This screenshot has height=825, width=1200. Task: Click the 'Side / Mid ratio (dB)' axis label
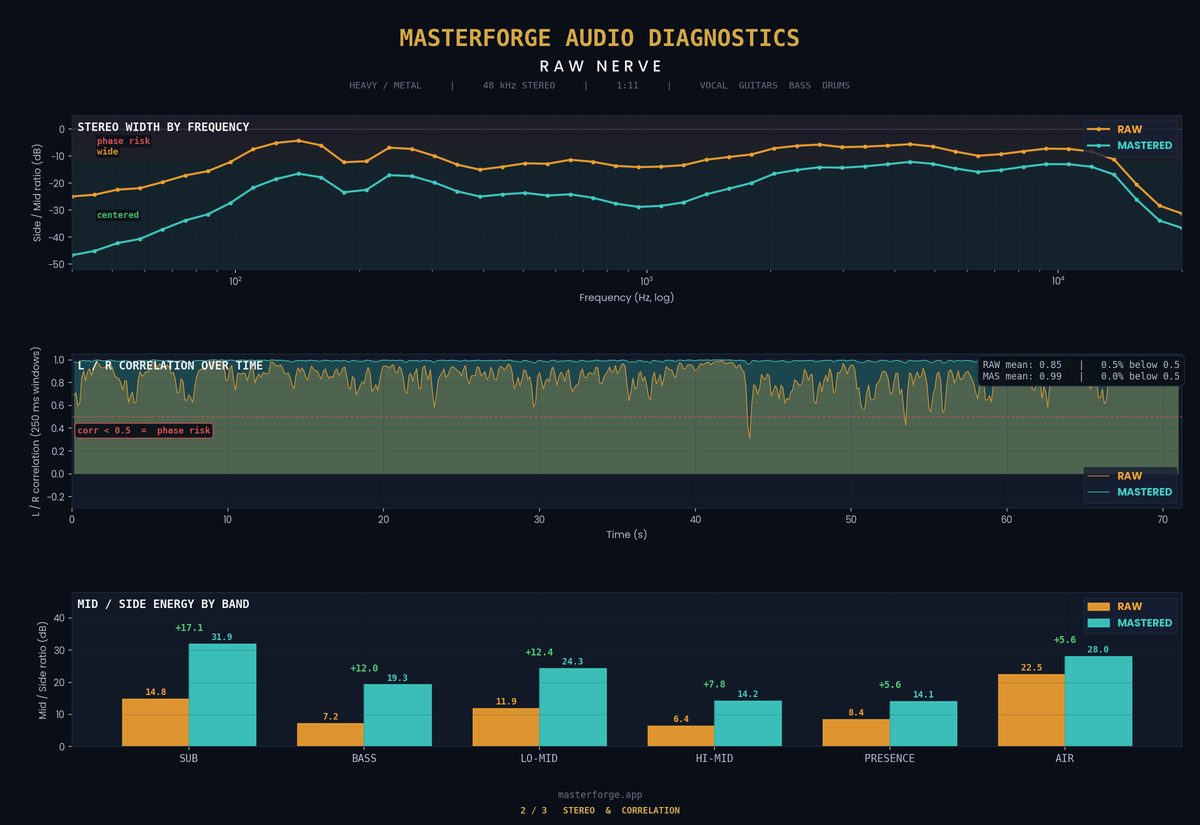(x=38, y=192)
